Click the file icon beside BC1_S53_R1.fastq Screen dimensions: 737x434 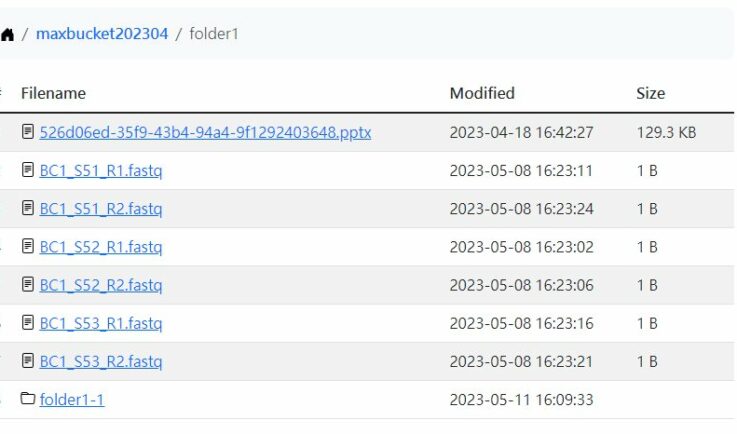click(x=28, y=323)
